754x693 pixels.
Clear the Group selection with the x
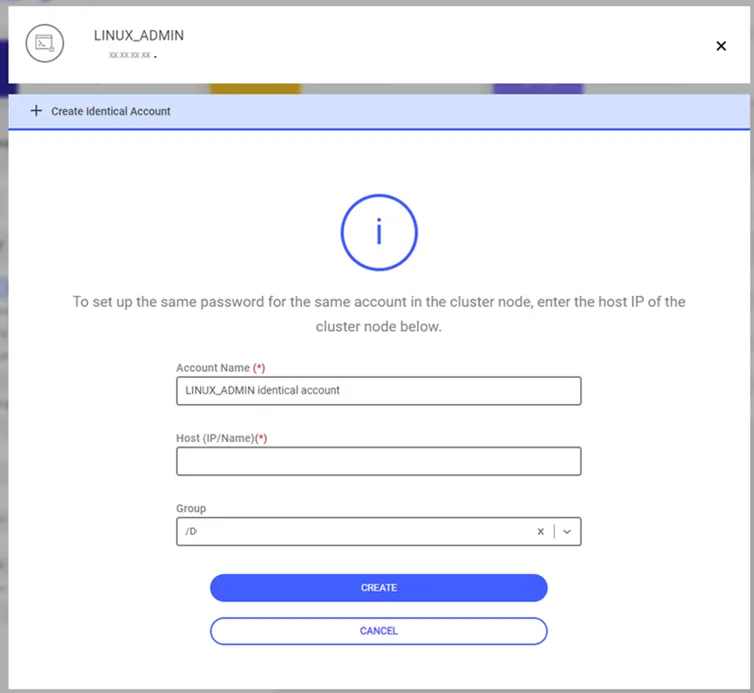(540, 531)
